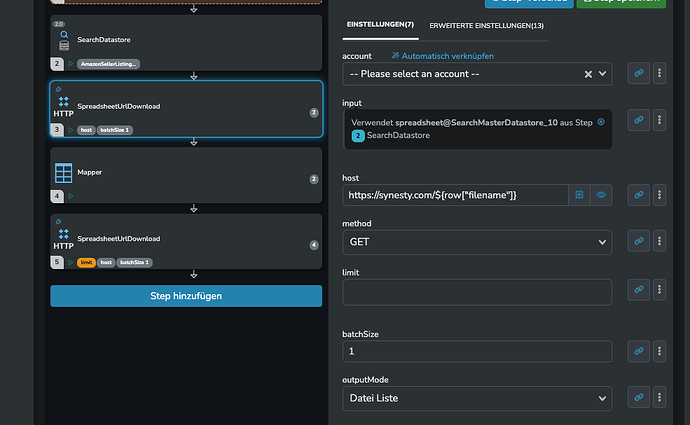Screen dimensions: 690x425
Task: Run step 2 SearchDatastore play icon
Action: pyautogui.click(x=70, y=64)
